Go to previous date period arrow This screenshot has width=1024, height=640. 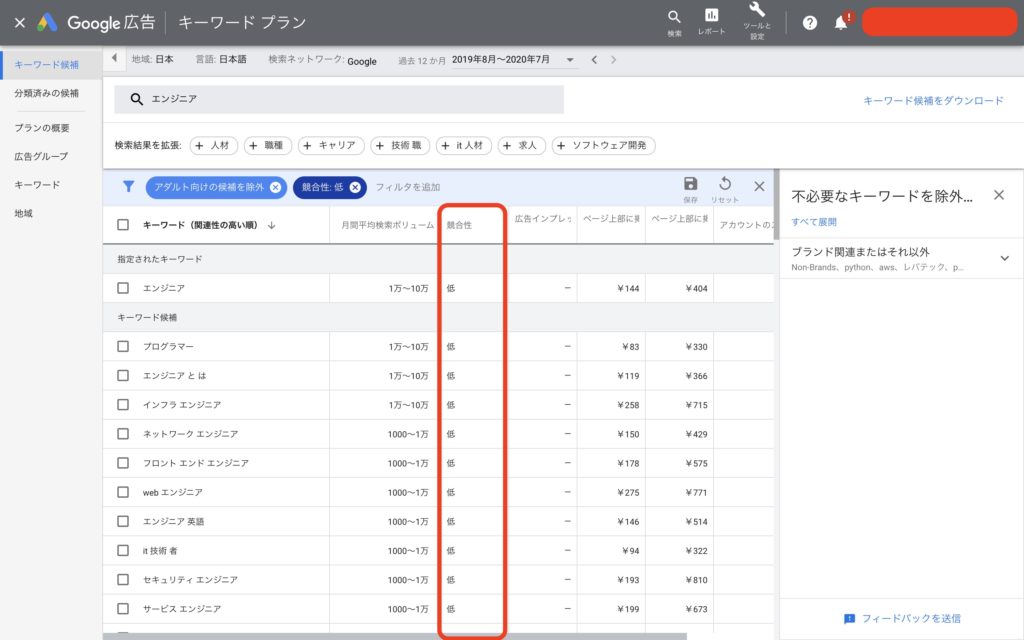tap(594, 60)
